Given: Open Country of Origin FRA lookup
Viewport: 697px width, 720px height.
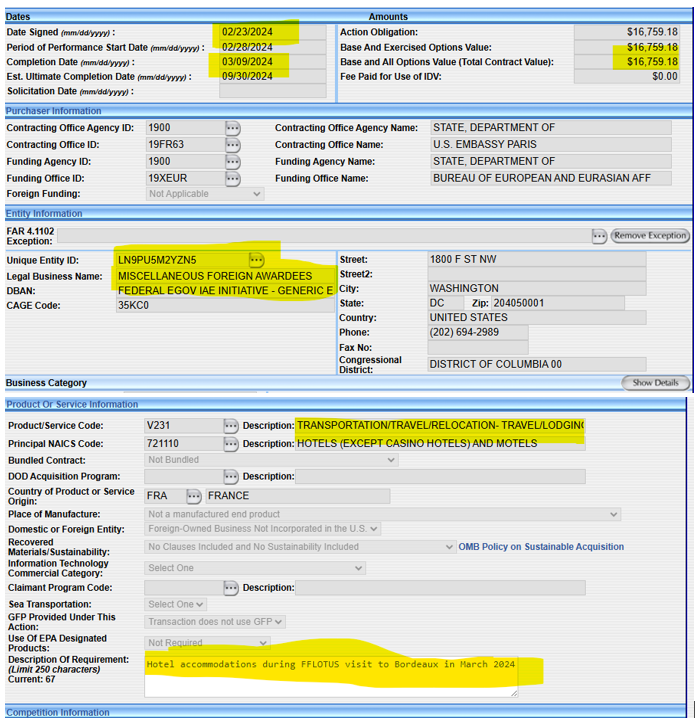Looking at the screenshot, I should [194, 496].
